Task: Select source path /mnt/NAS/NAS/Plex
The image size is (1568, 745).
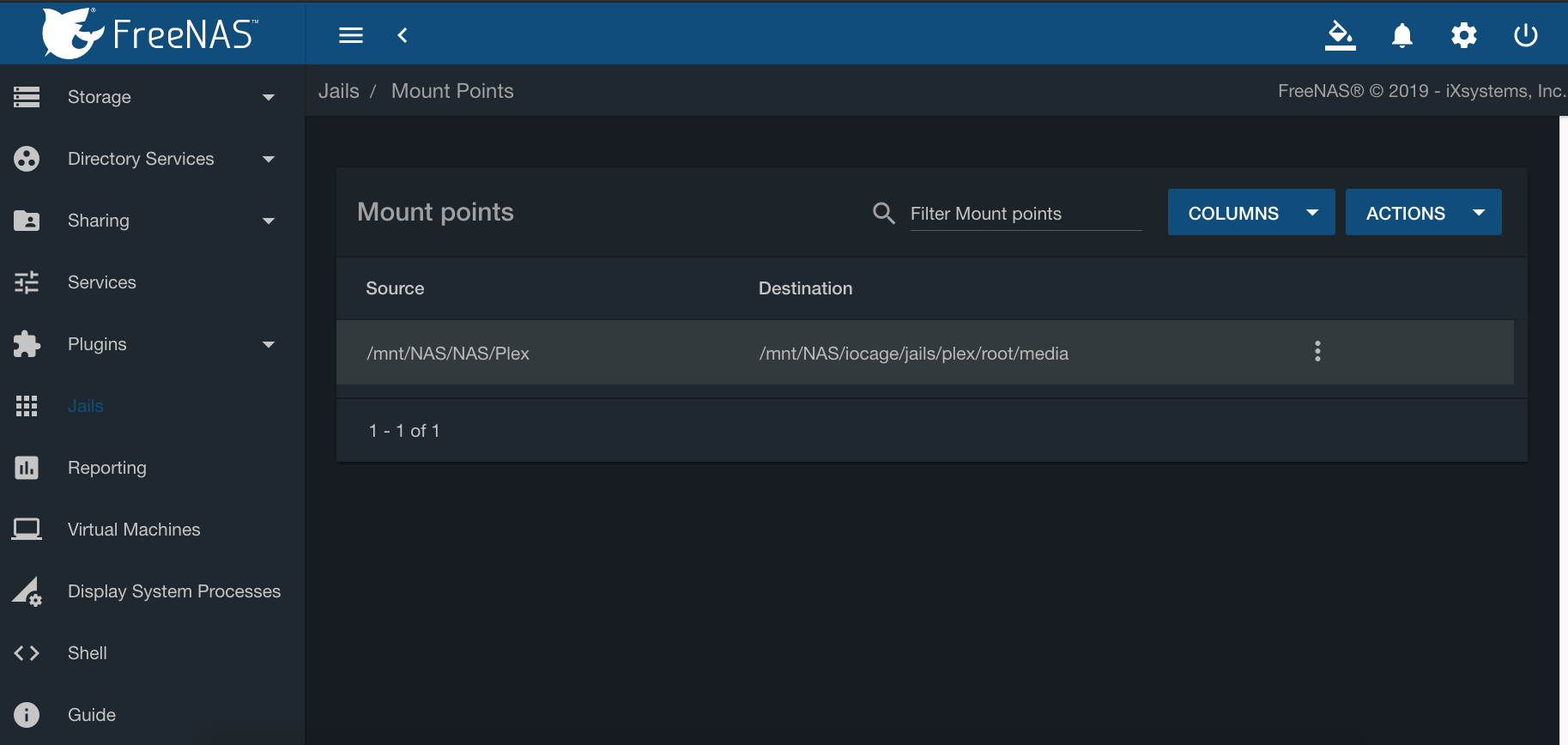Action: [x=448, y=354]
